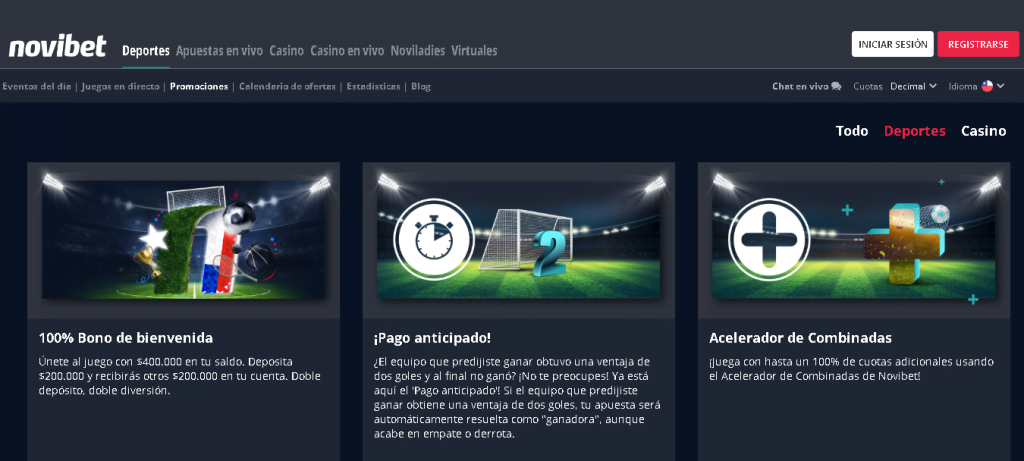1024x461 pixels.
Task: Open the 100% Bono de bienvenida banner image
Action: click(x=184, y=240)
